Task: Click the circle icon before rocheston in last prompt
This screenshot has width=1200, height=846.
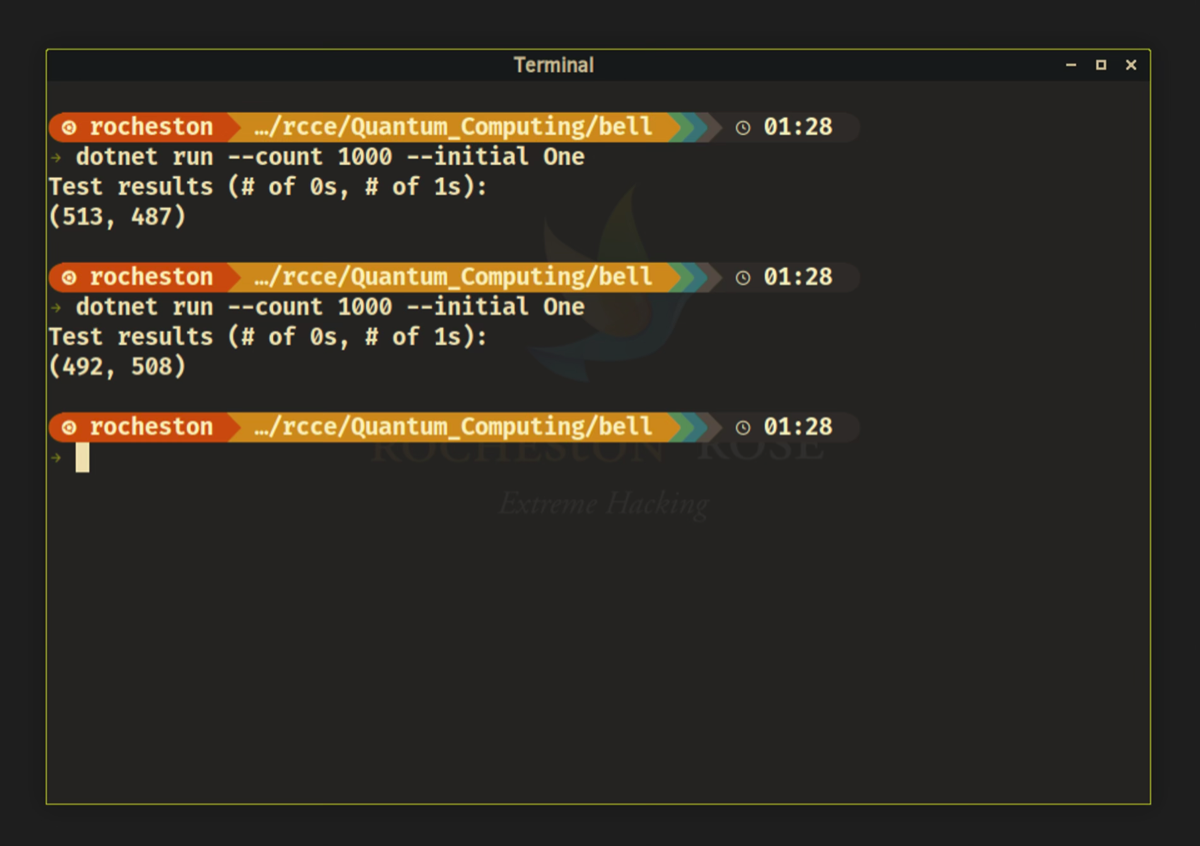Action: click(x=69, y=427)
